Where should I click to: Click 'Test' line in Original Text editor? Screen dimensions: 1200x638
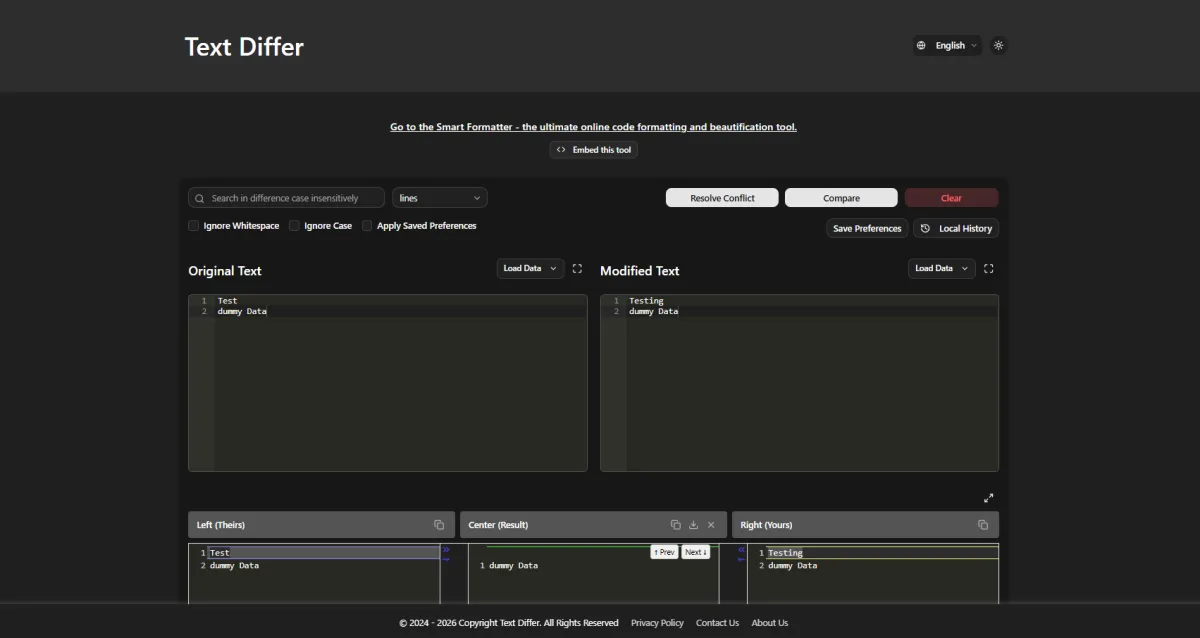pos(227,300)
